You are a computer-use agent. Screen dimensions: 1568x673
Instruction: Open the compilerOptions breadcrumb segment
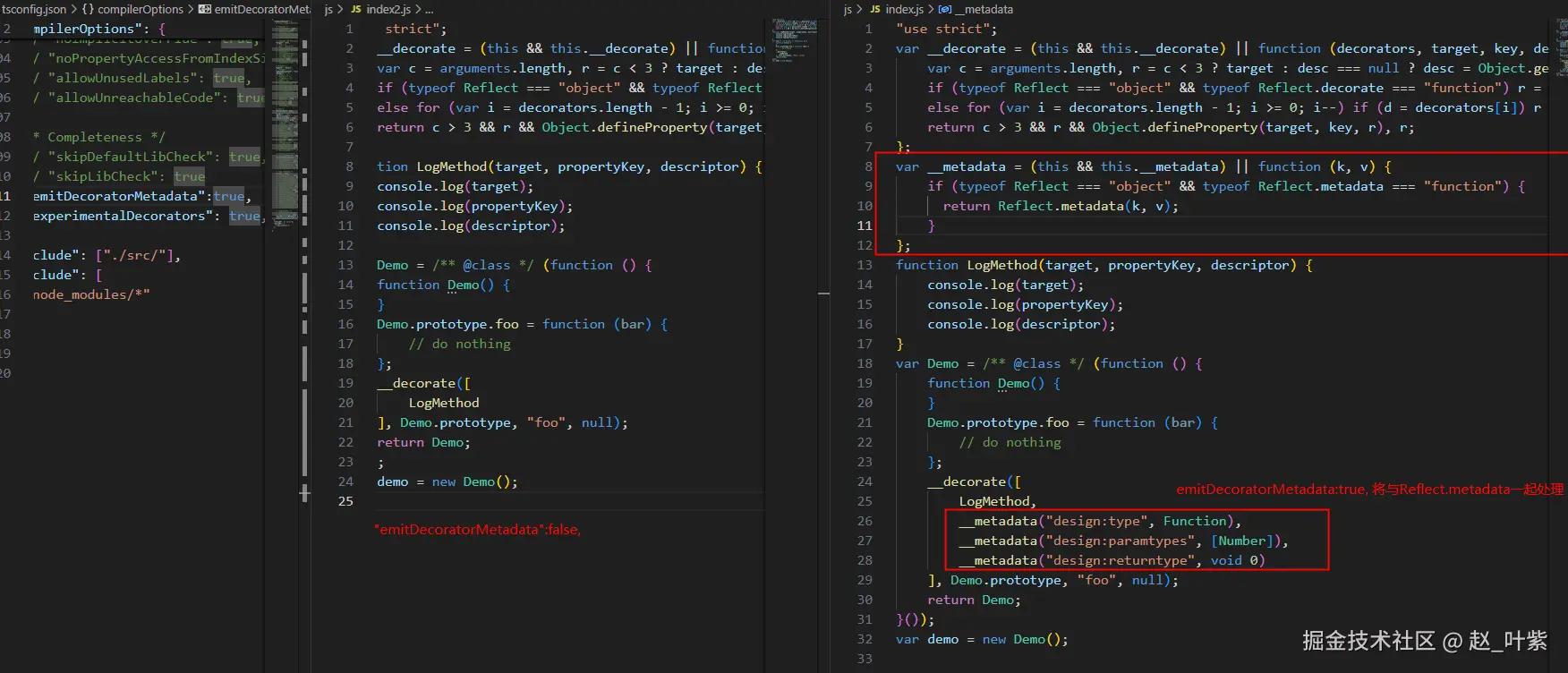click(141, 9)
